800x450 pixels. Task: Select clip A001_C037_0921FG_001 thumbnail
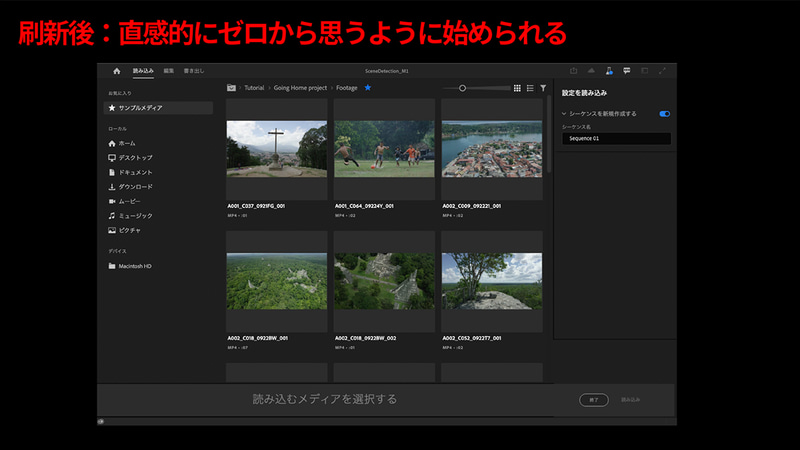tap(277, 149)
